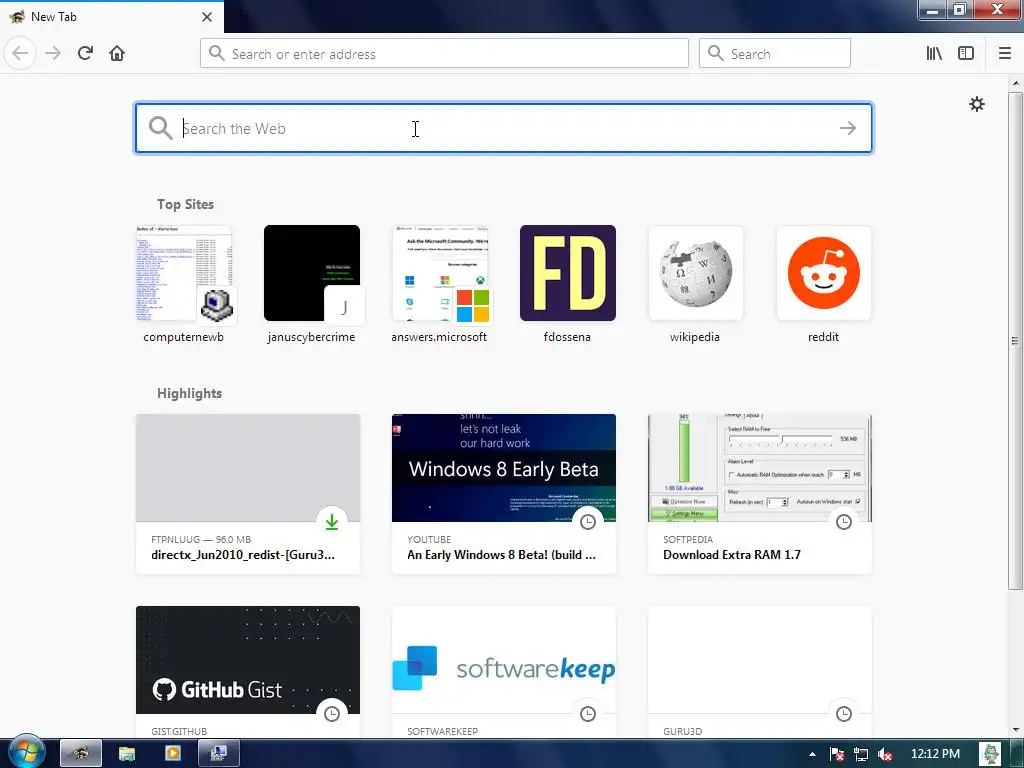Screen dimensions: 1024x768
Task: Click the forward navigation arrow
Action: 53,54
